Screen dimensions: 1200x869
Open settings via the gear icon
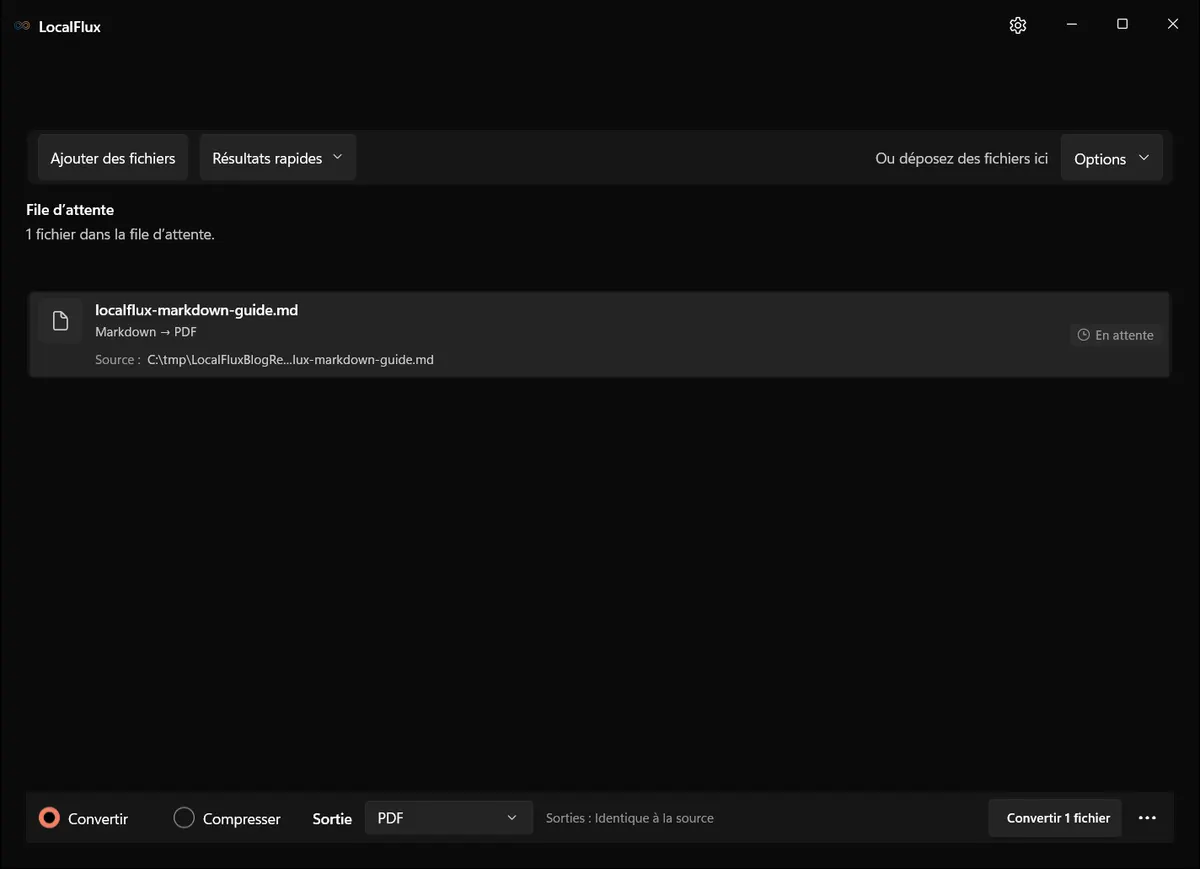tap(1018, 25)
